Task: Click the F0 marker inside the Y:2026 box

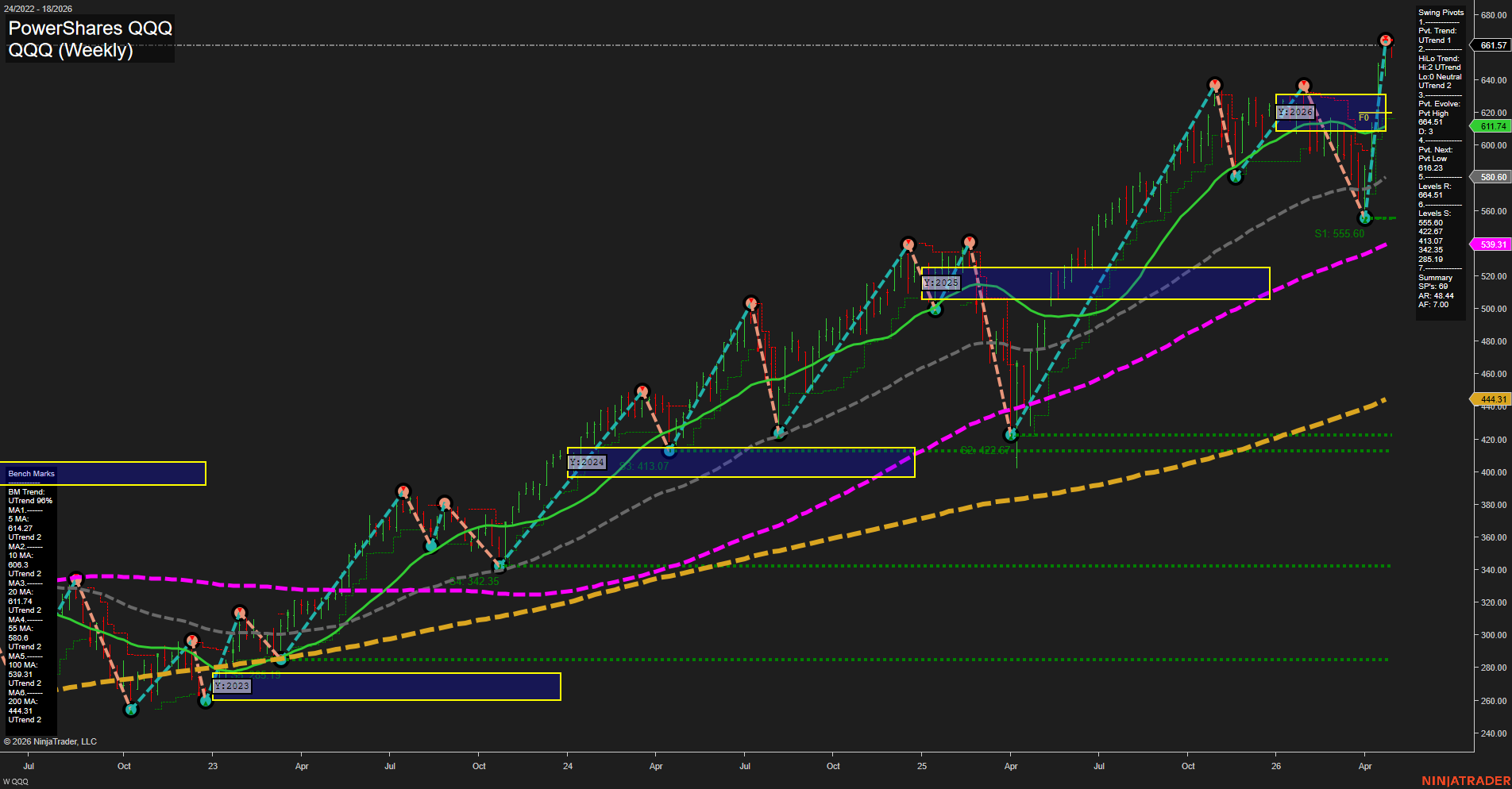Action: pos(1363,117)
